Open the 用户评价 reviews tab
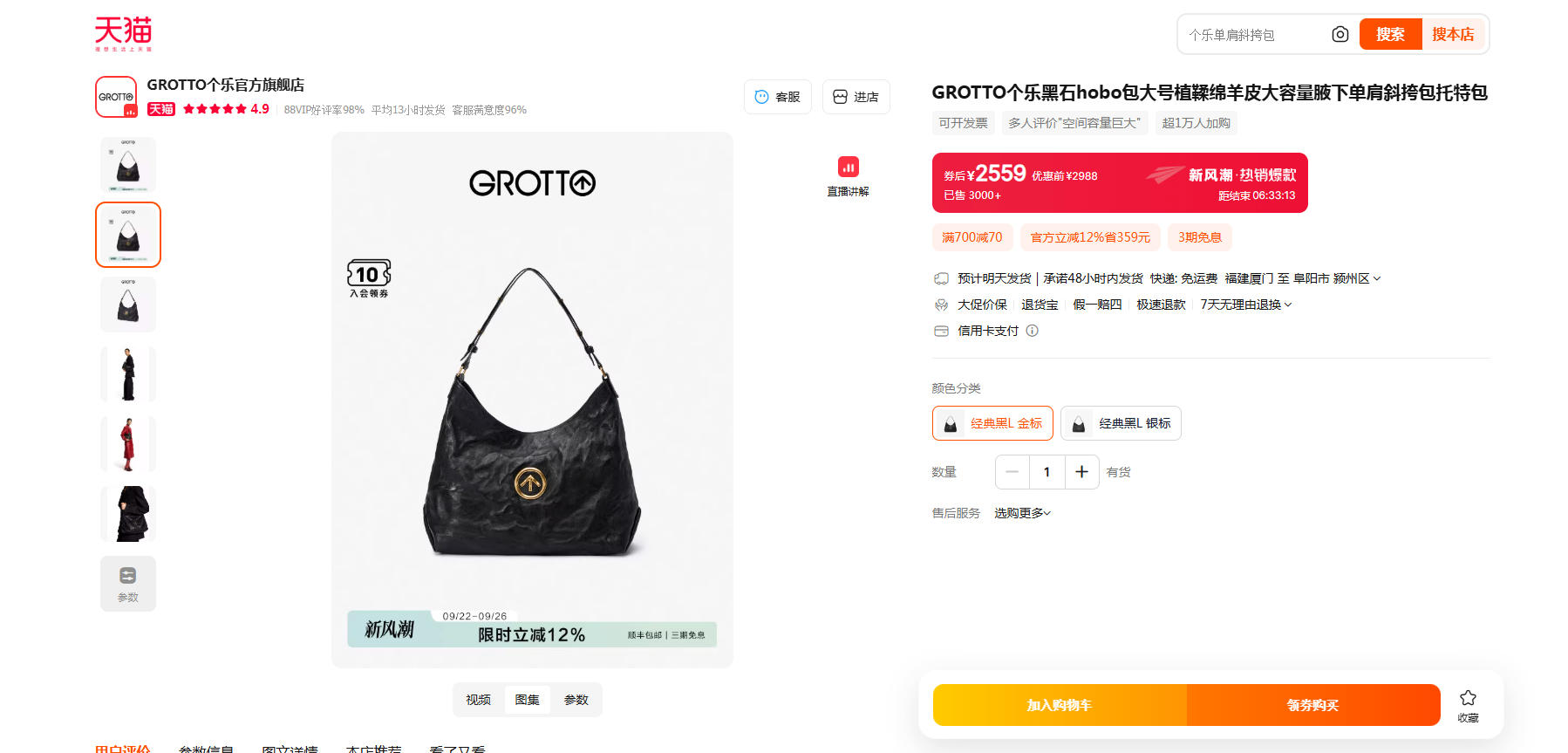 click(122, 748)
